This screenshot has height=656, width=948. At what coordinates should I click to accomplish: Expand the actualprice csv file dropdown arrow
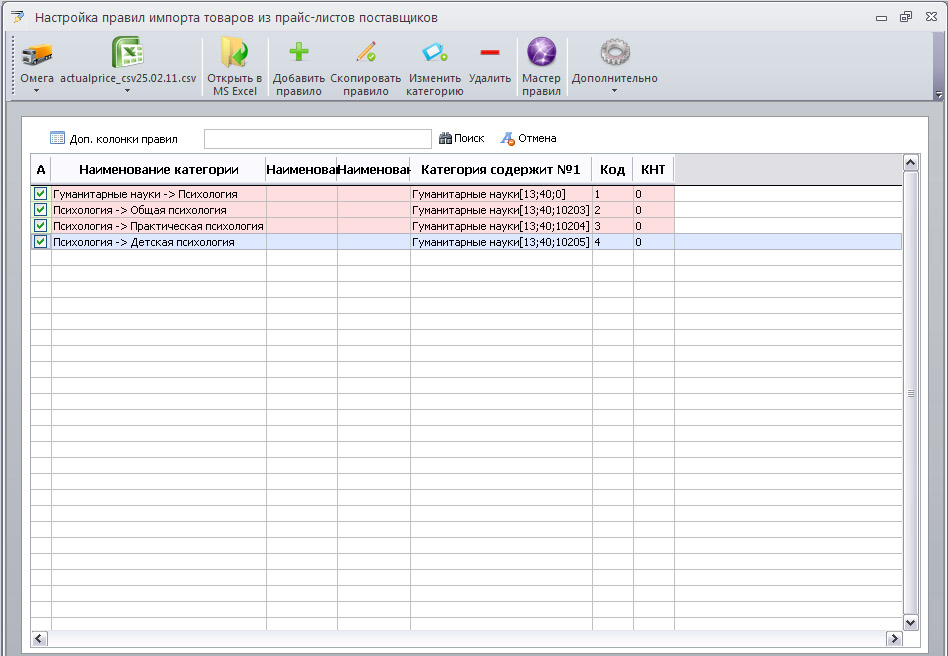click(x=128, y=91)
